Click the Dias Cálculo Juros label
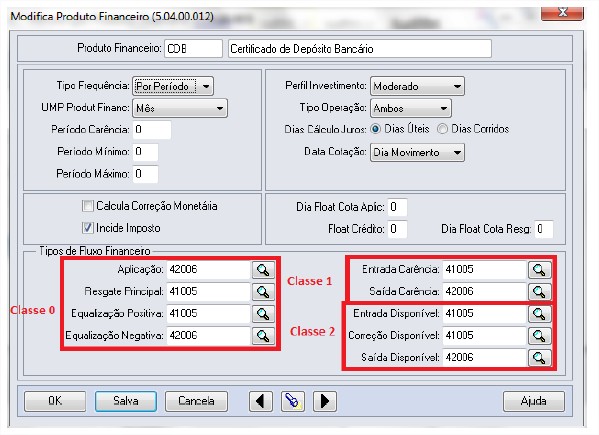The image size is (599, 435). [325, 130]
